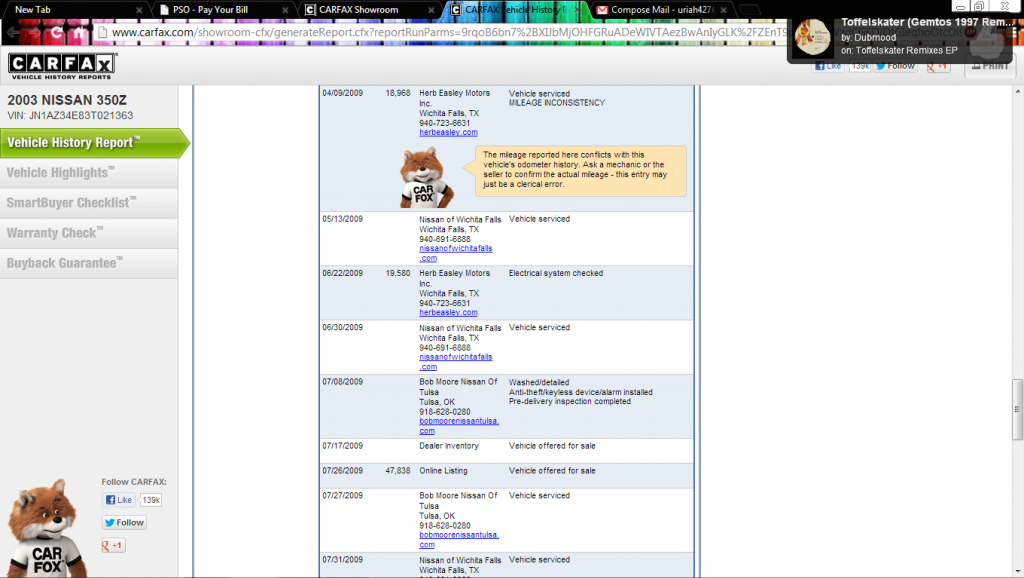Select the 07/26/2009 date cell
Viewport: 1024px width, 578px height.
342,471
